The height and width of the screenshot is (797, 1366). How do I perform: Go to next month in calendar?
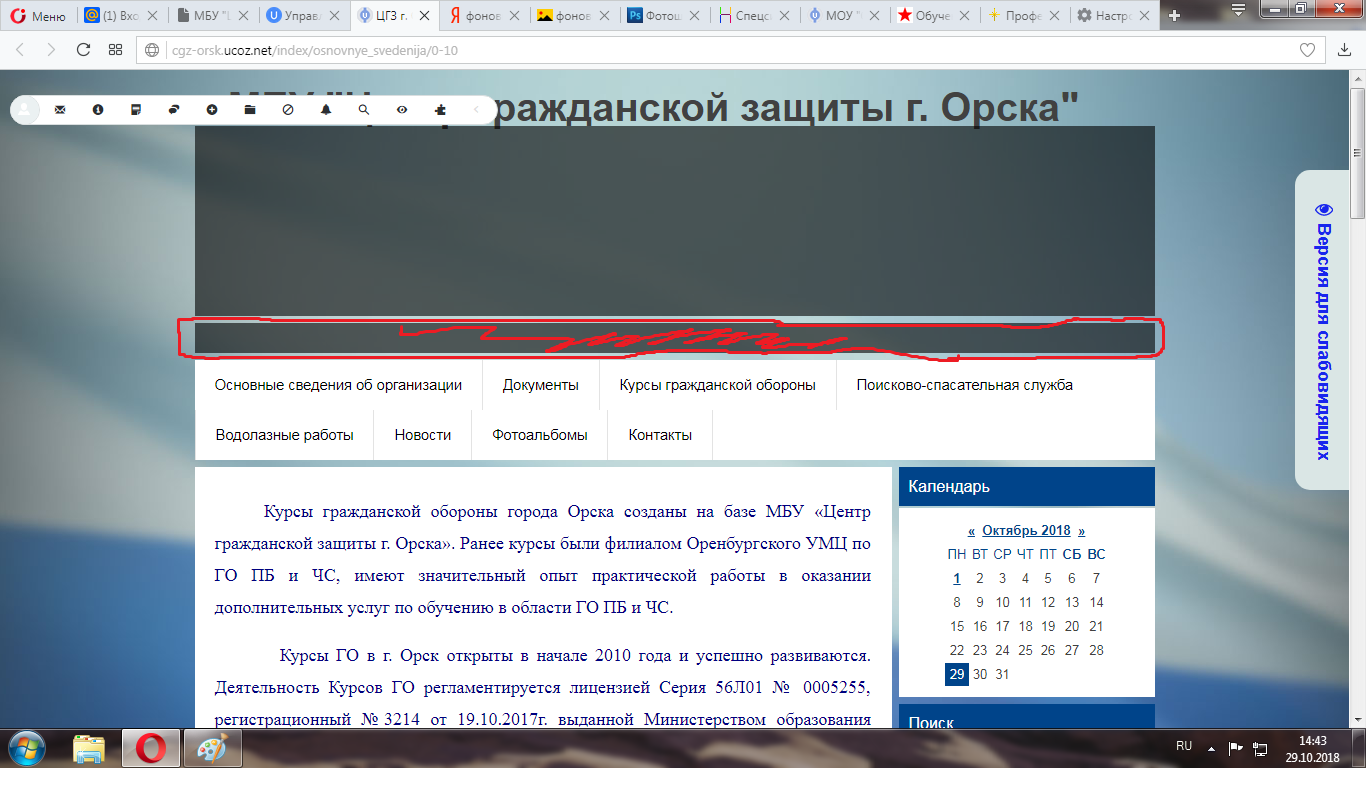(x=1081, y=531)
